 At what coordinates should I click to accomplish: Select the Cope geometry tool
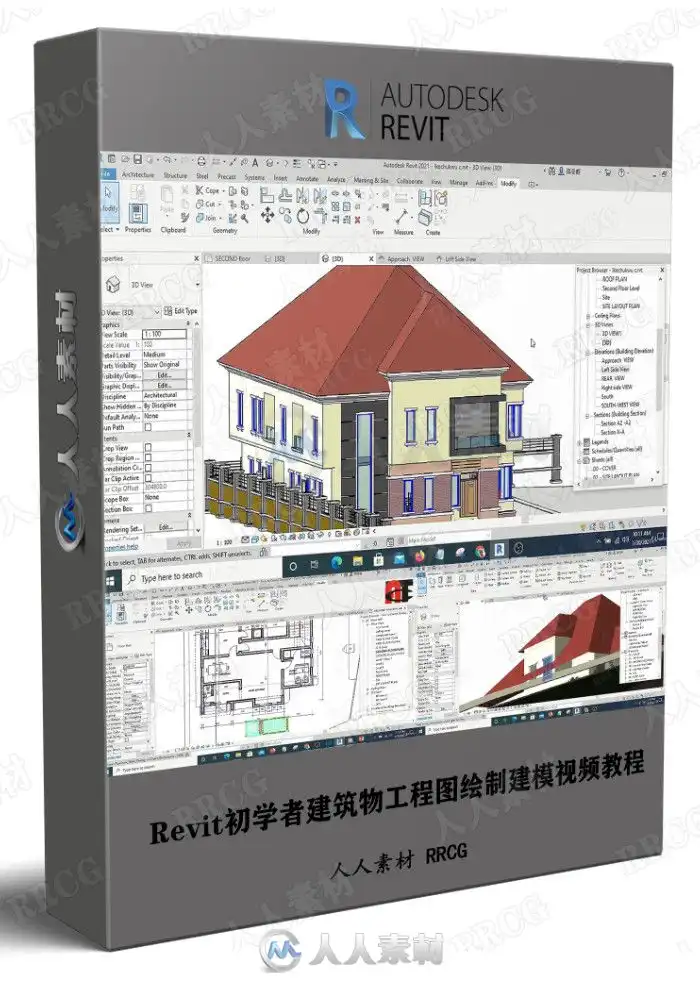click(x=208, y=190)
